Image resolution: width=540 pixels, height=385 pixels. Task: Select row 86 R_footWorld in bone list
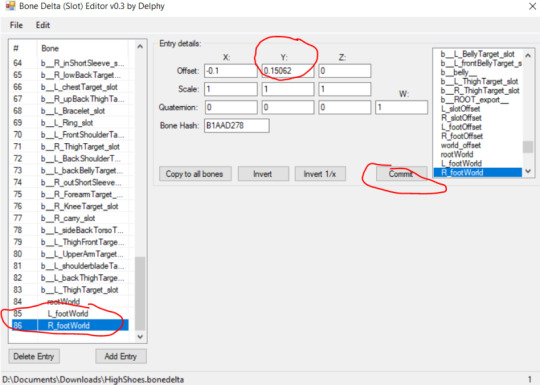(x=70, y=325)
